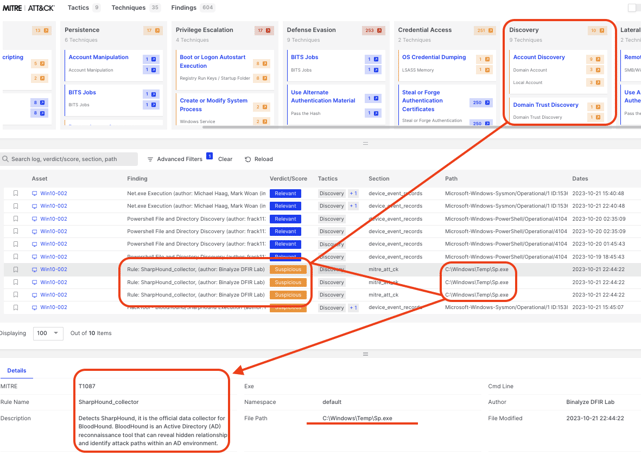
Task: Click the filter lines icon beside Advanced Filters
Action: (150, 159)
